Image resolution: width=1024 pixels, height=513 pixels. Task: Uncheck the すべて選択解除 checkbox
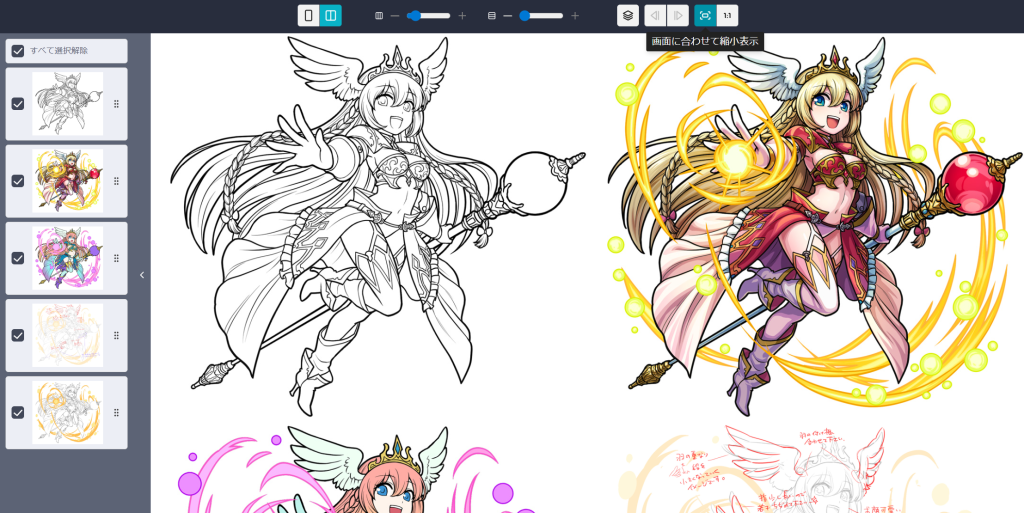(18, 51)
